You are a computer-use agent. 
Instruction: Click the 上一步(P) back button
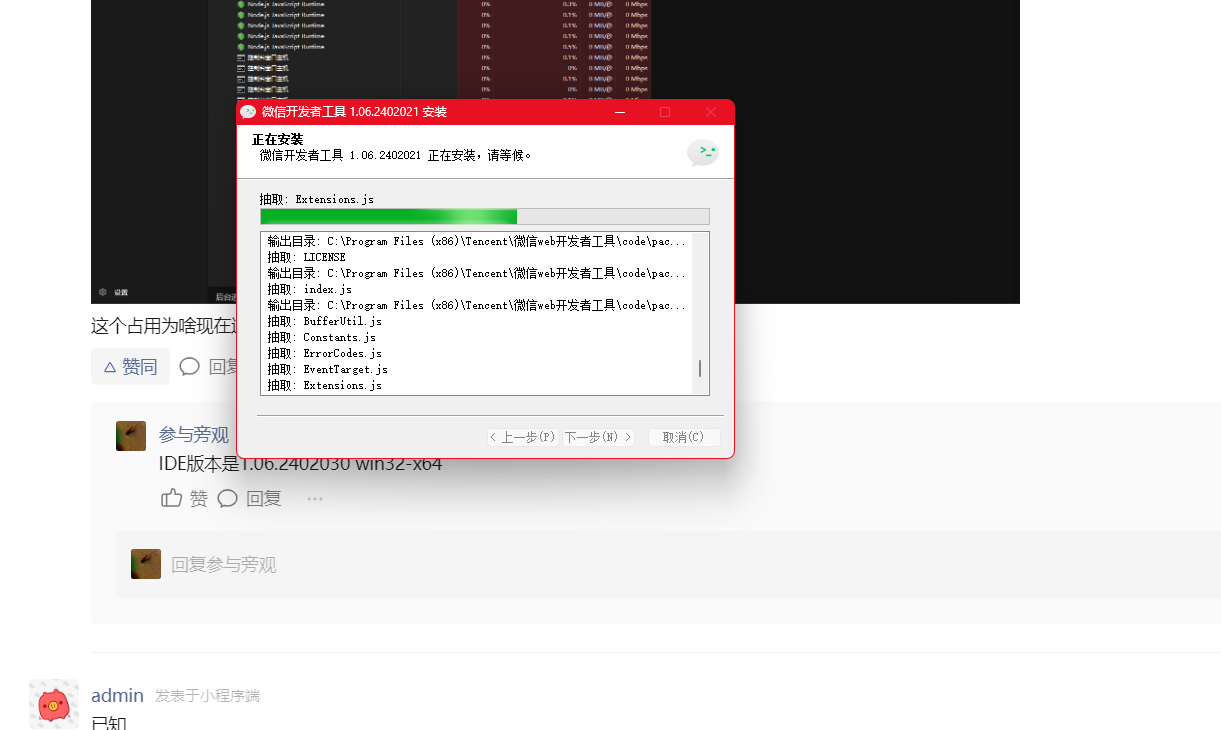[522, 437]
